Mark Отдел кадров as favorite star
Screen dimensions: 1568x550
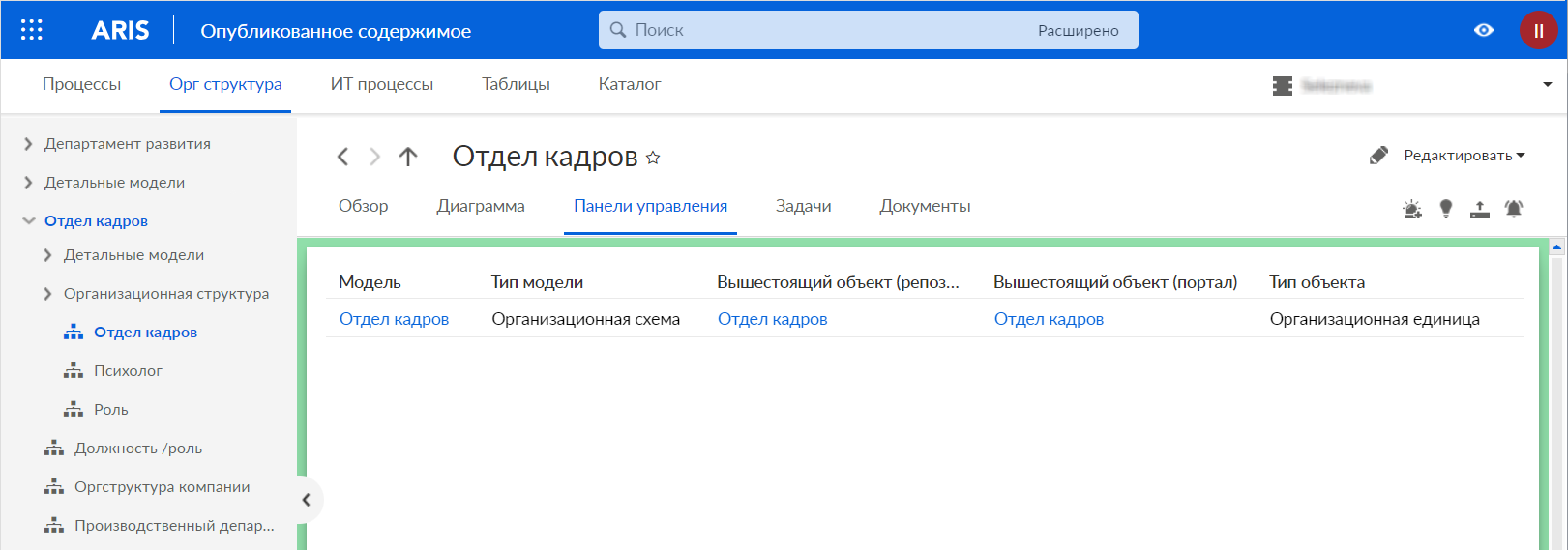pyautogui.click(x=653, y=158)
